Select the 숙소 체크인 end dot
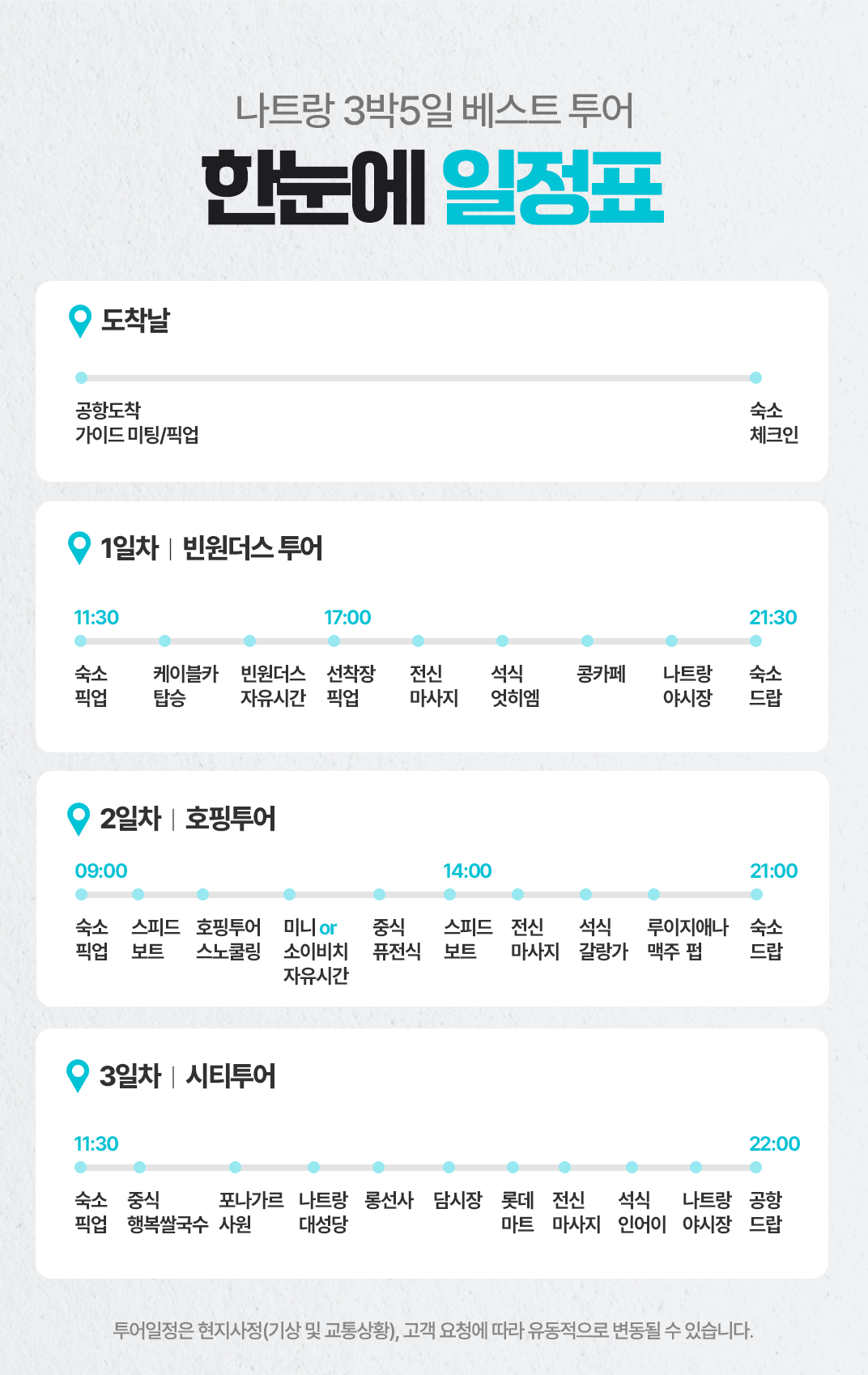Viewport: 868px width, 1375px height. [x=755, y=377]
